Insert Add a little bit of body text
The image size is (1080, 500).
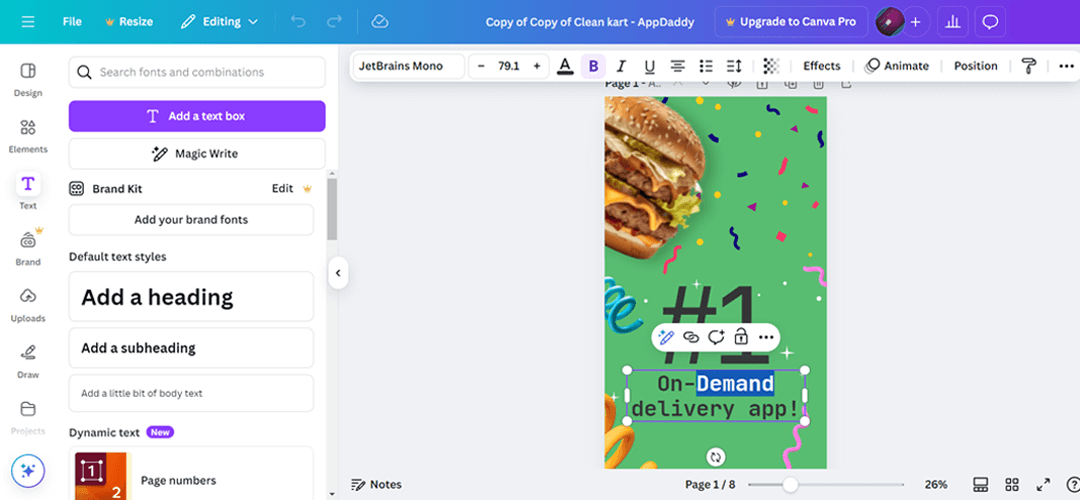191,393
